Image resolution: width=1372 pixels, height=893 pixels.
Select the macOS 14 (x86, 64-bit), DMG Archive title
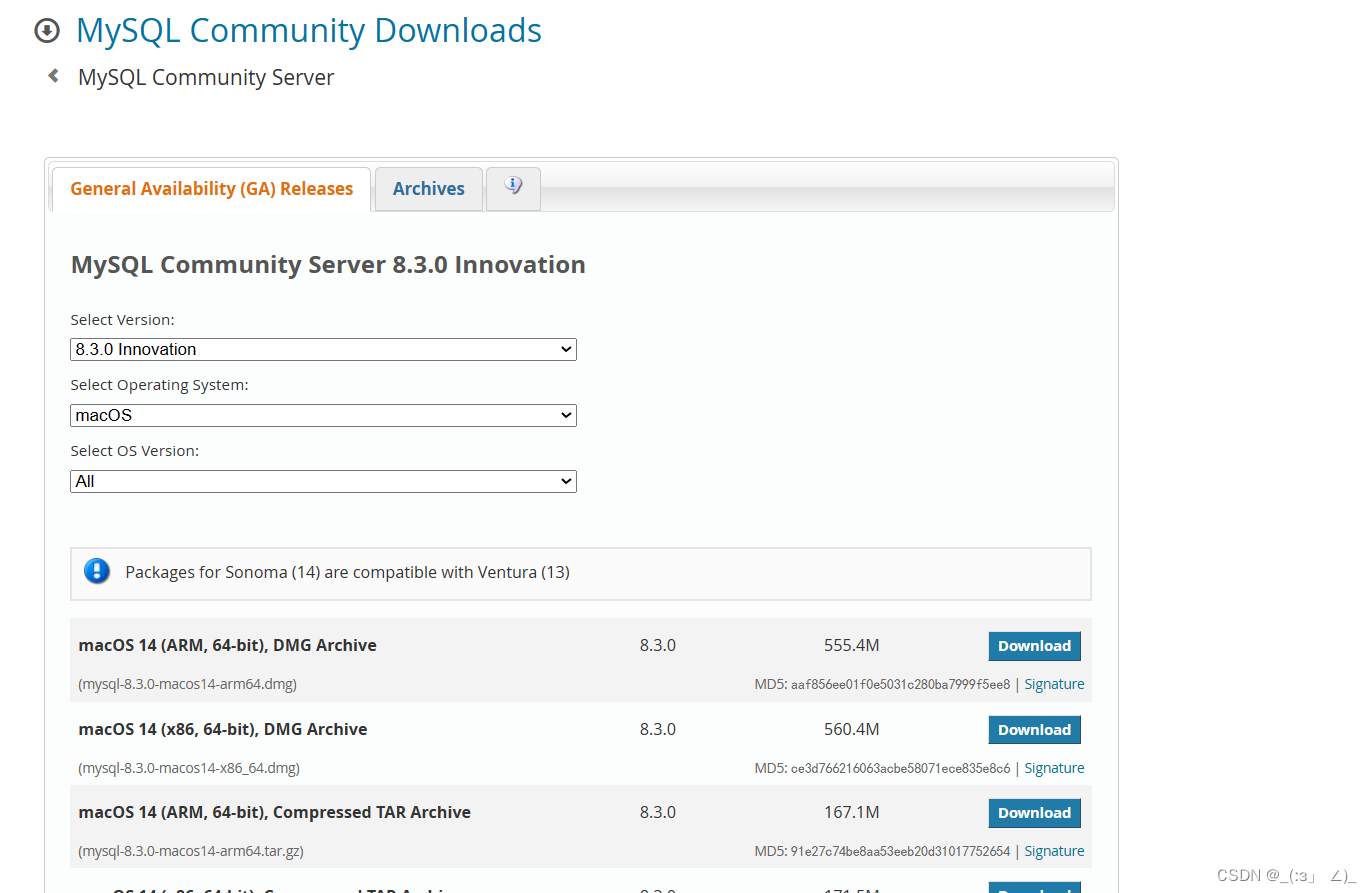coord(222,729)
